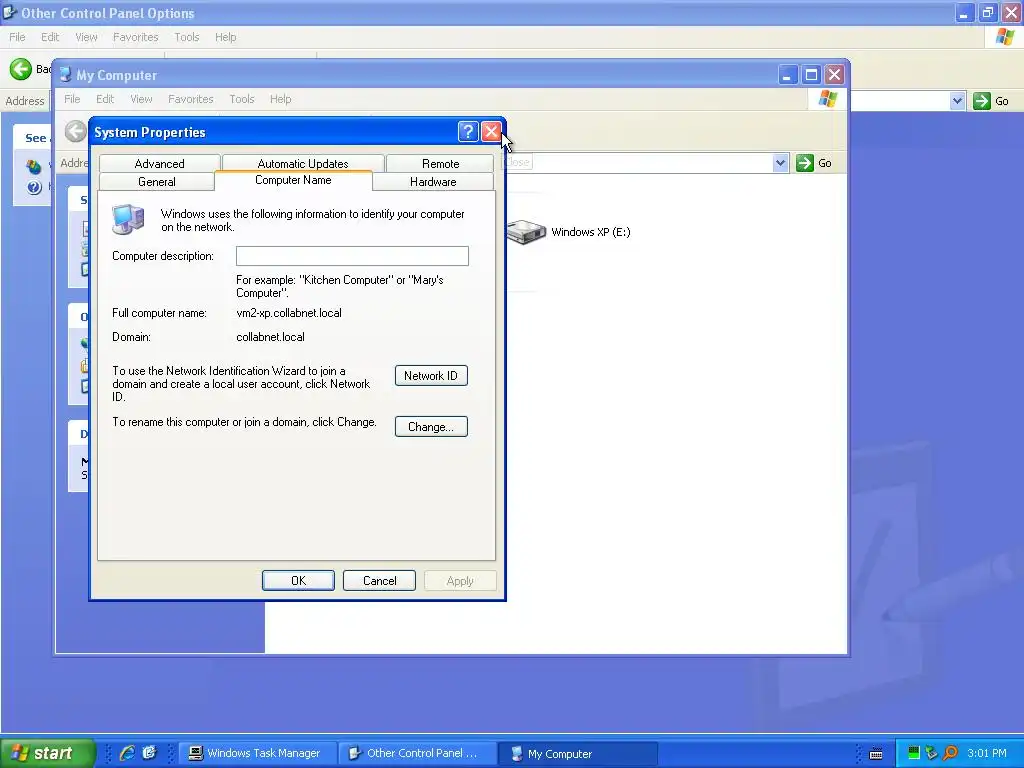Close the System Properties dialog
This screenshot has width=1024, height=768.
click(x=491, y=132)
